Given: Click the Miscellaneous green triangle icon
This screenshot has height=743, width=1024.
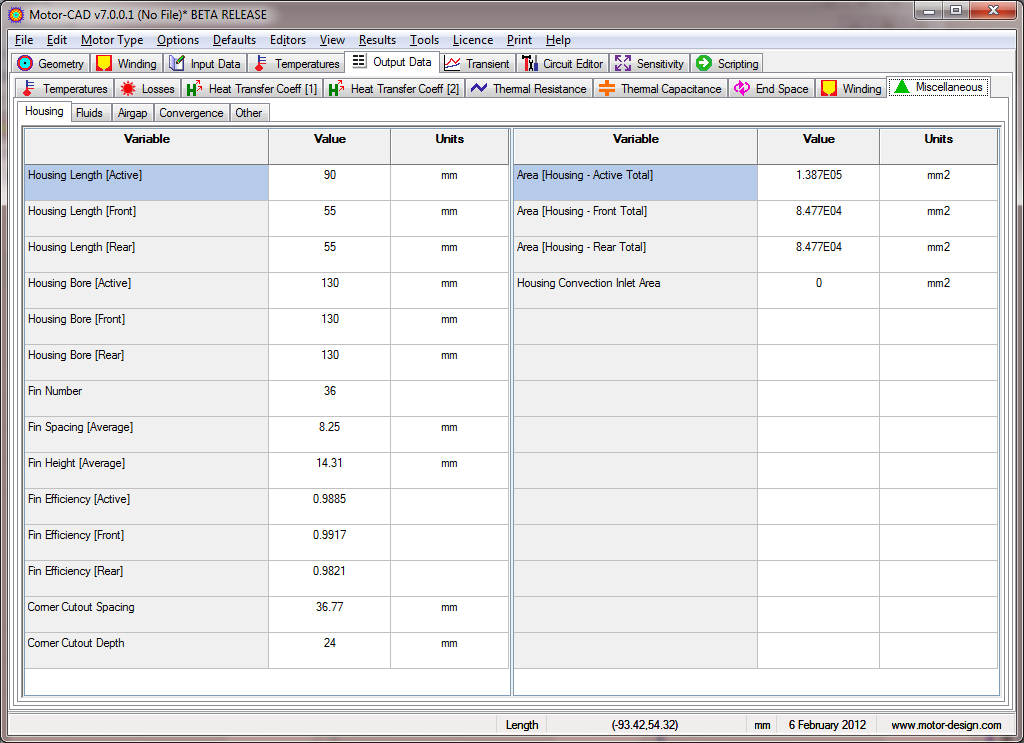Looking at the screenshot, I should tap(902, 87).
